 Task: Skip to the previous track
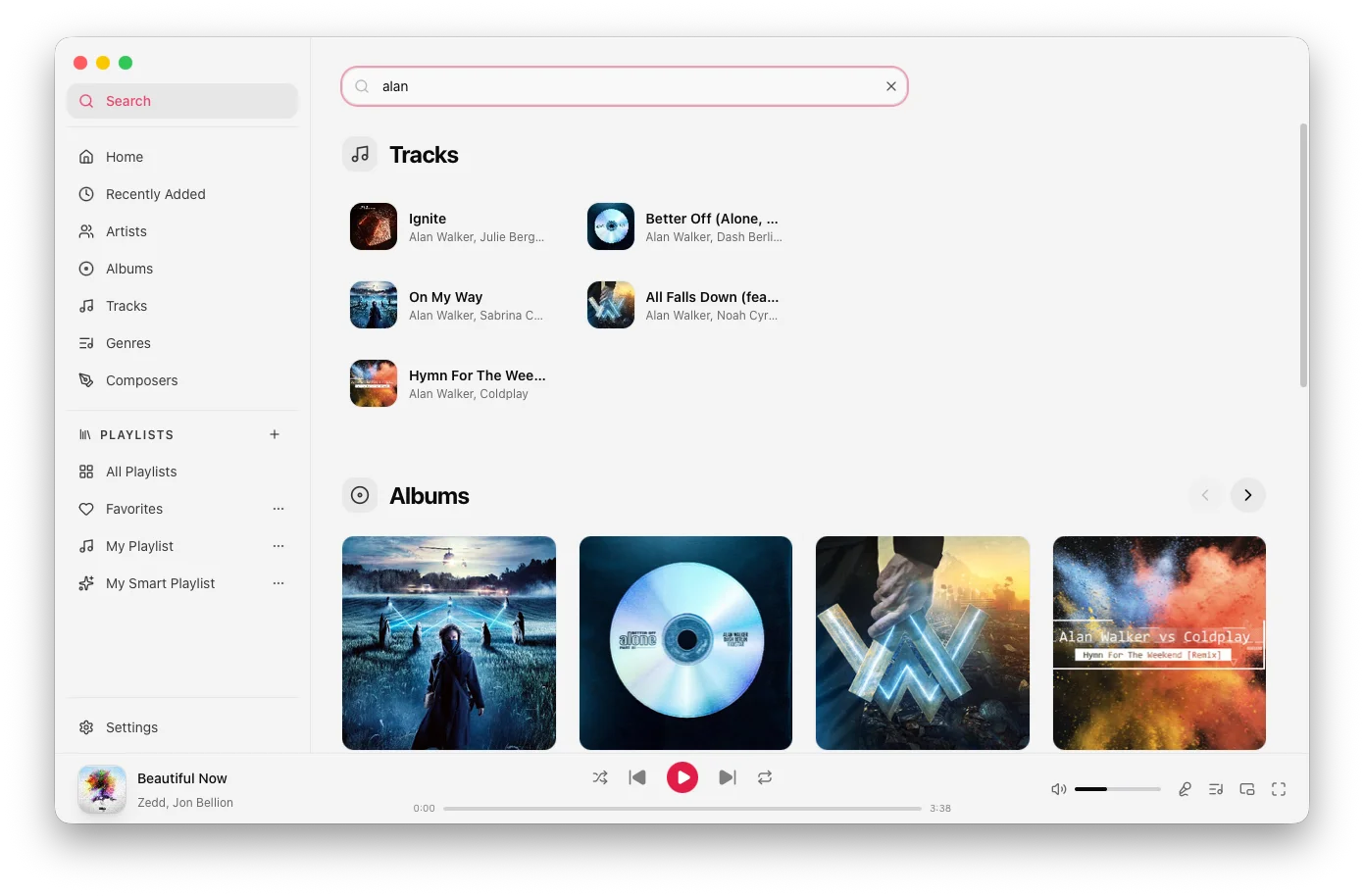637,777
